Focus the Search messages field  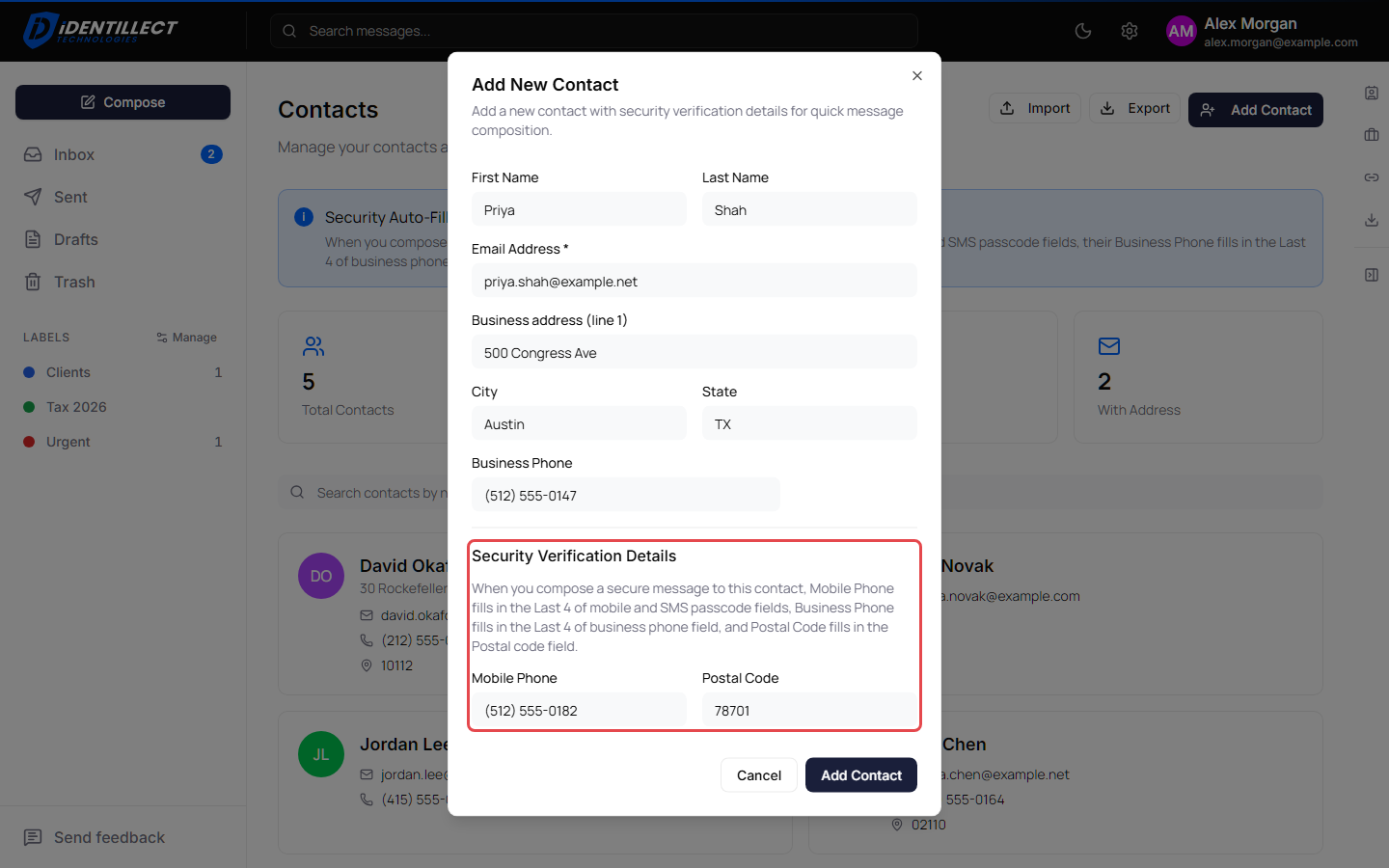click(x=594, y=31)
